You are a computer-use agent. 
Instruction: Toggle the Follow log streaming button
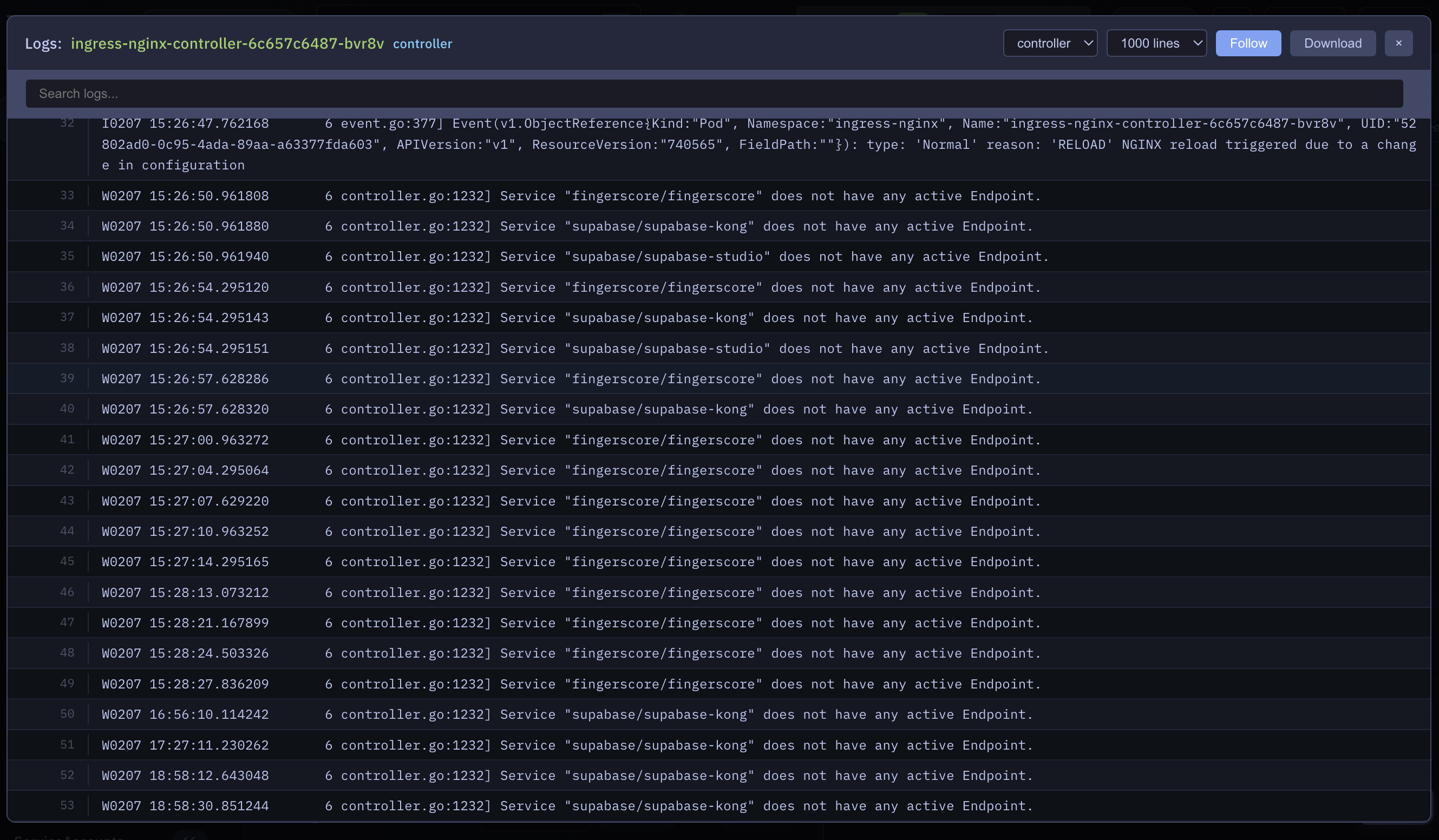(x=1248, y=43)
